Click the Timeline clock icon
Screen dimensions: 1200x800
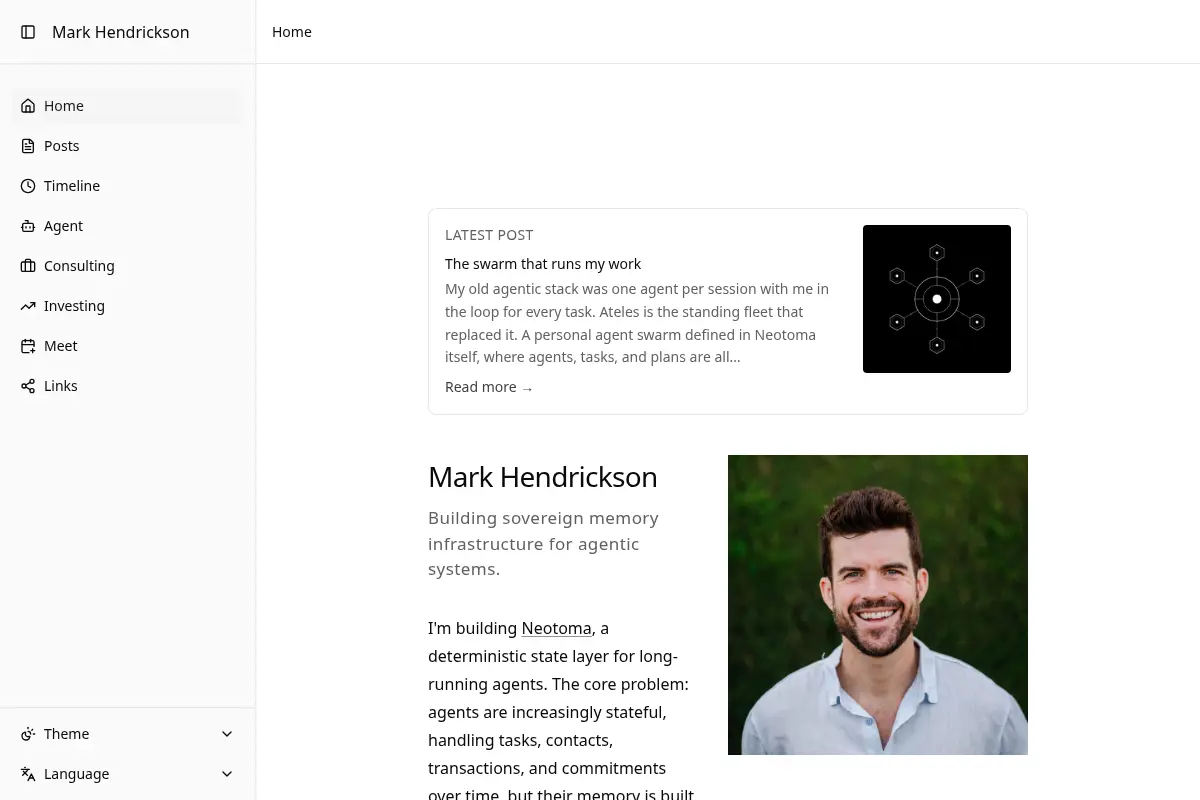tap(28, 186)
